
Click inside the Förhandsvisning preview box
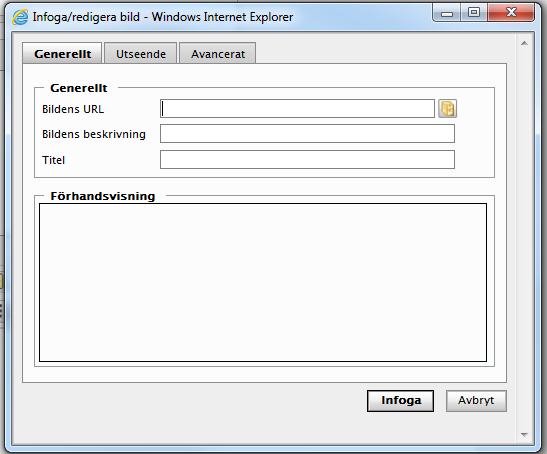click(263, 282)
